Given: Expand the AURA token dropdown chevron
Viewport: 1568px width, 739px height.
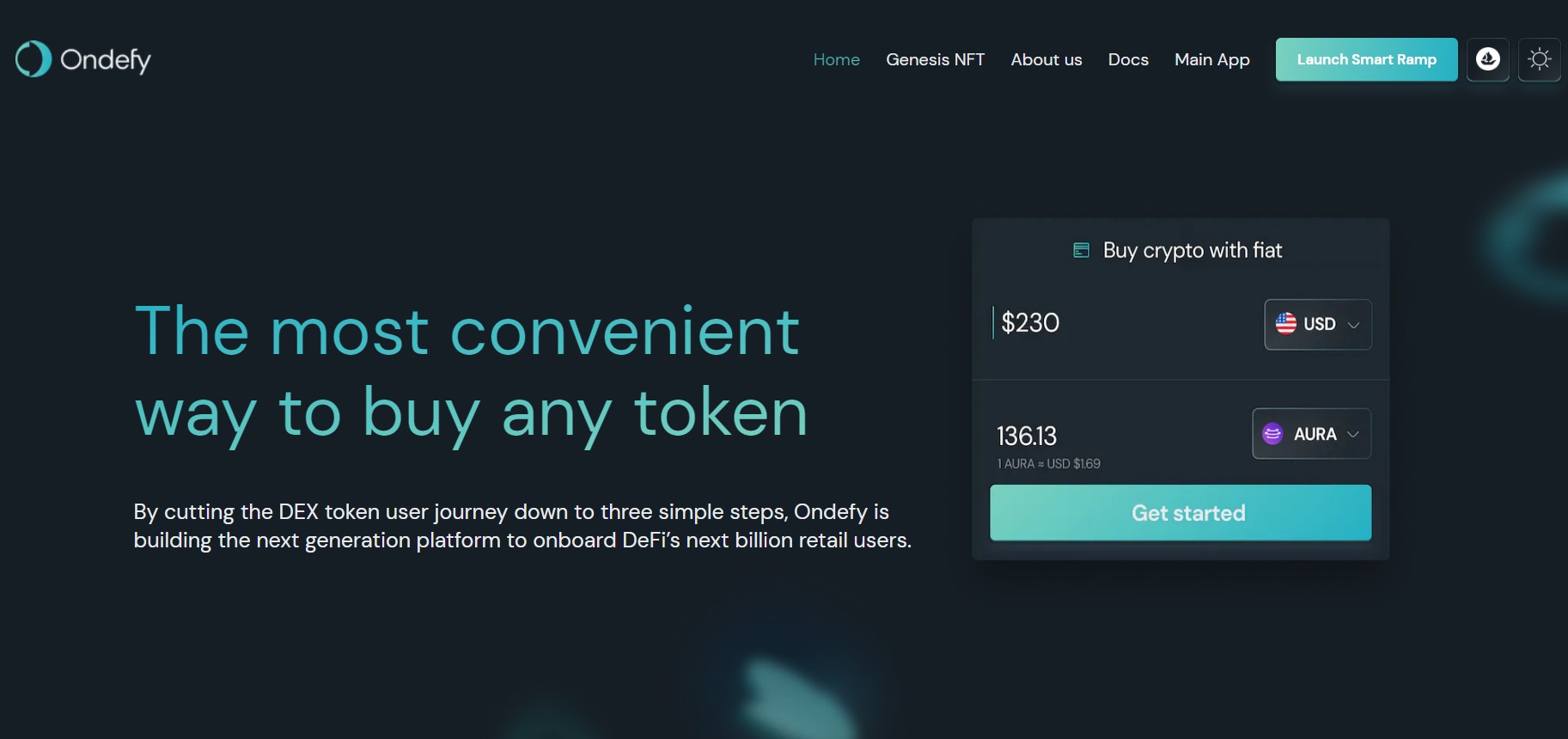Looking at the screenshot, I should (1353, 434).
